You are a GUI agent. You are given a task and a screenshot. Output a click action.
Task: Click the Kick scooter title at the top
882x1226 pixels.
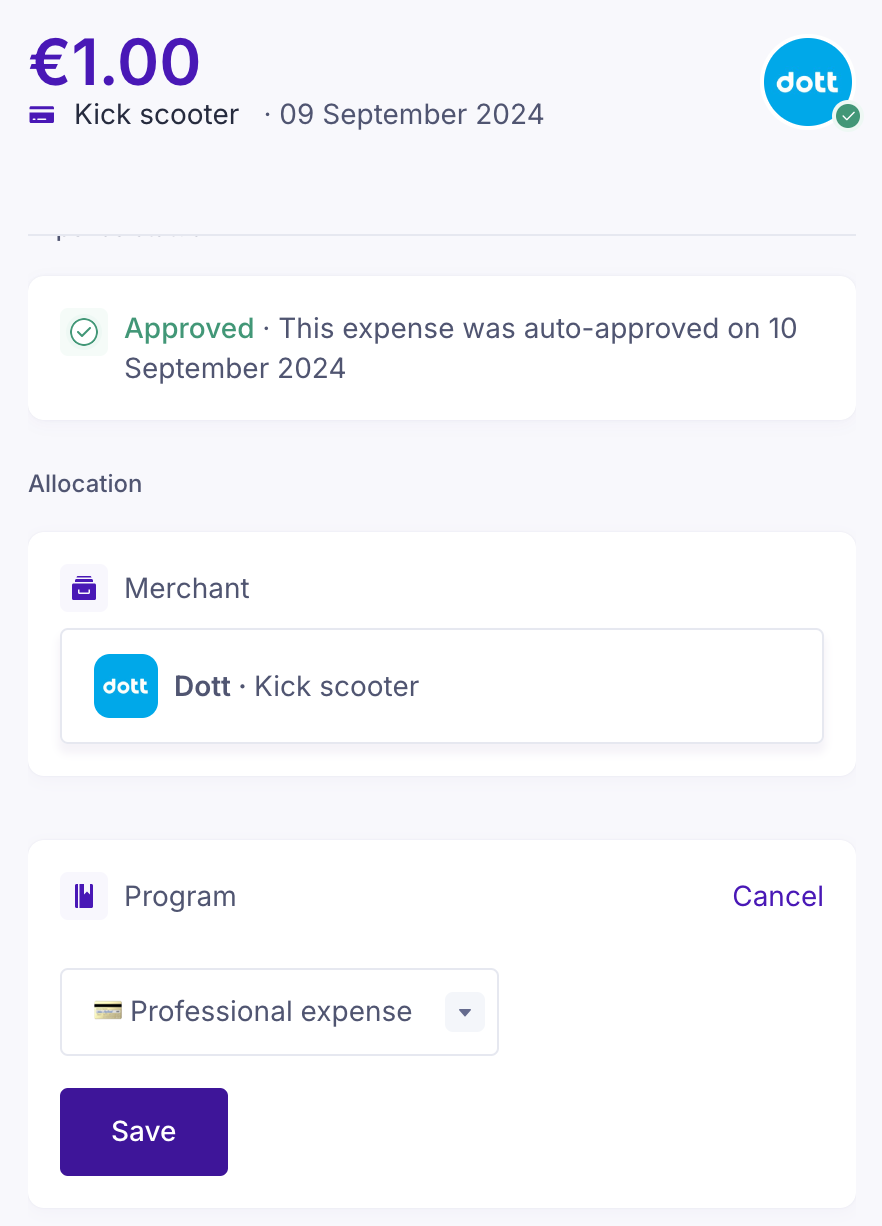157,115
